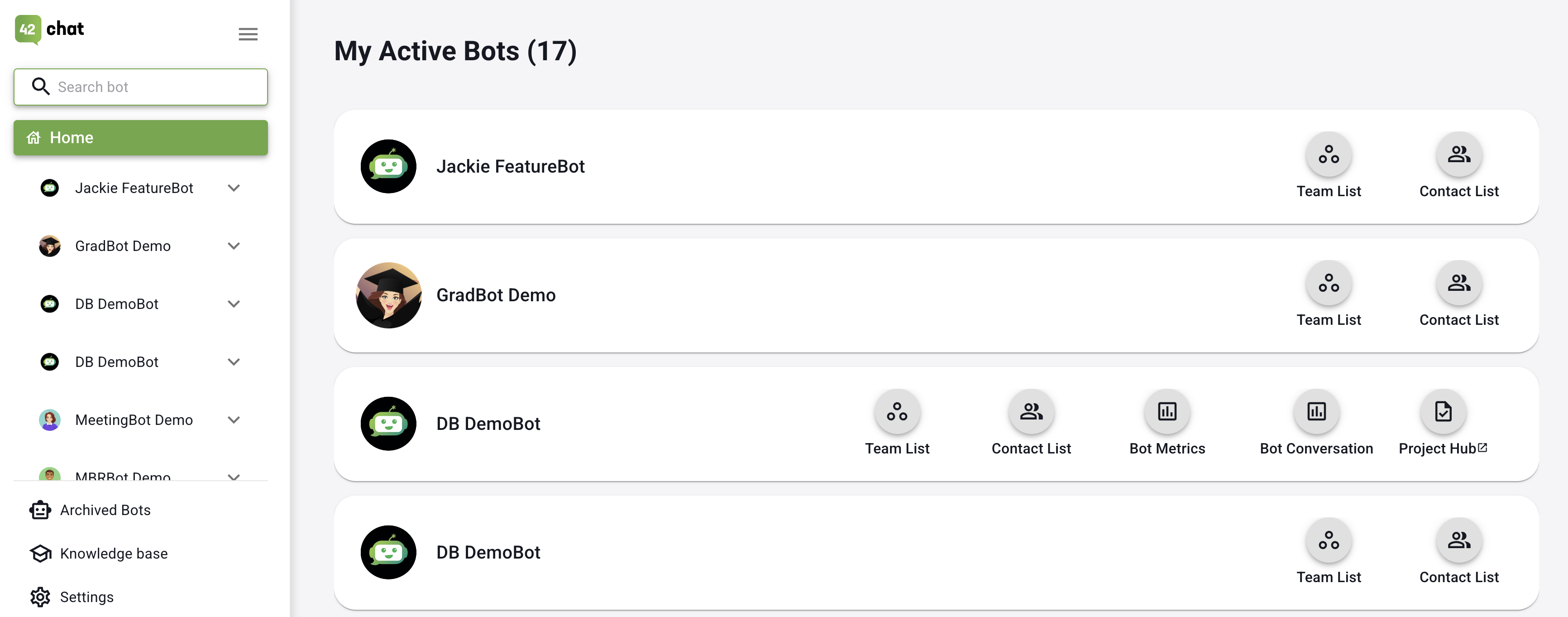Open Bot Conversation for DB DemoBot

click(x=1316, y=412)
